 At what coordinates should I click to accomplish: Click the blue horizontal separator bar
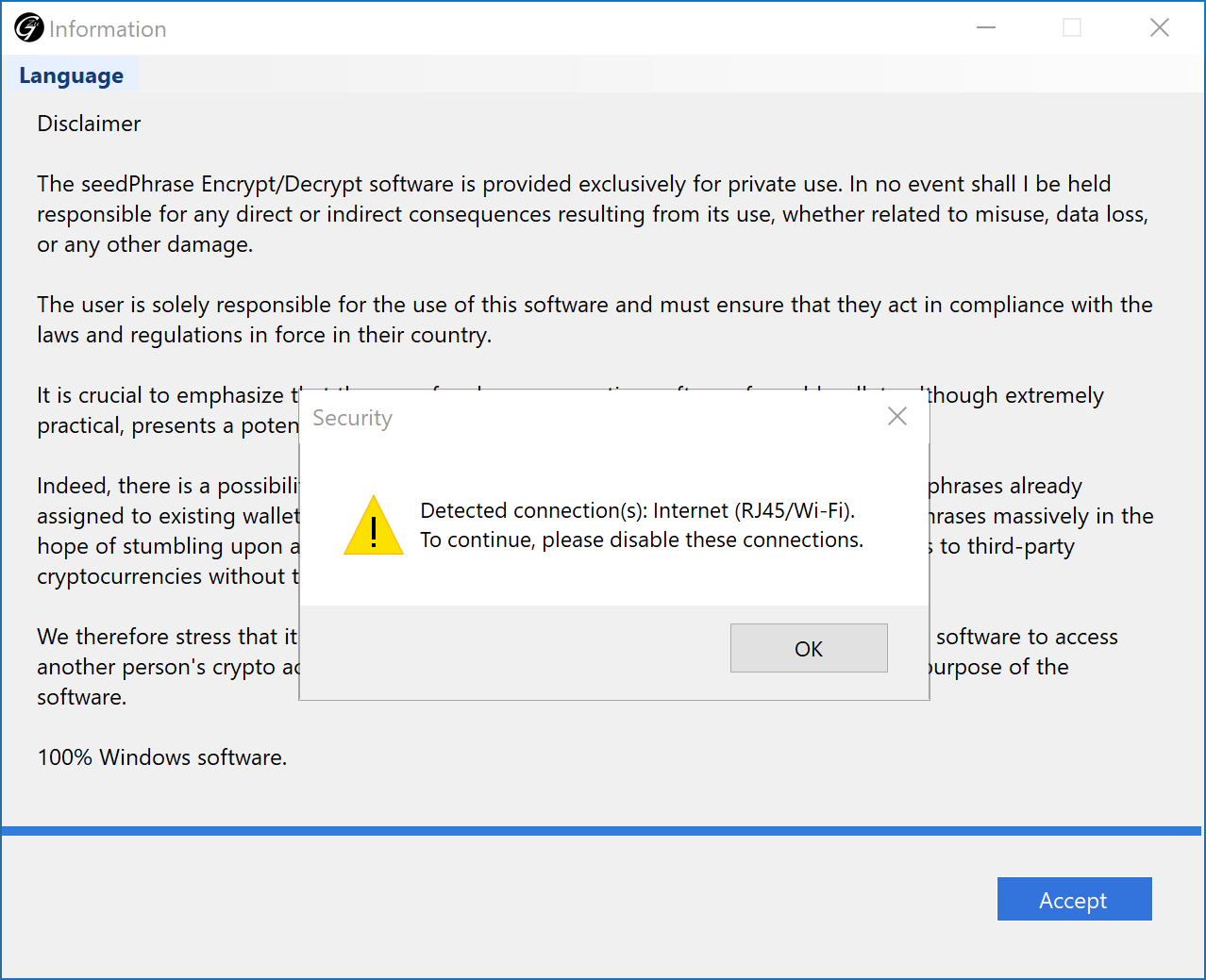pyautogui.click(x=600, y=831)
